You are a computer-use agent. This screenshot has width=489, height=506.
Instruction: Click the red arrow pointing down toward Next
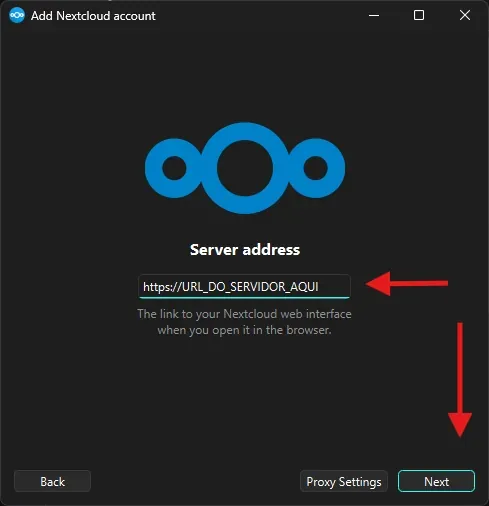pyautogui.click(x=460, y=380)
